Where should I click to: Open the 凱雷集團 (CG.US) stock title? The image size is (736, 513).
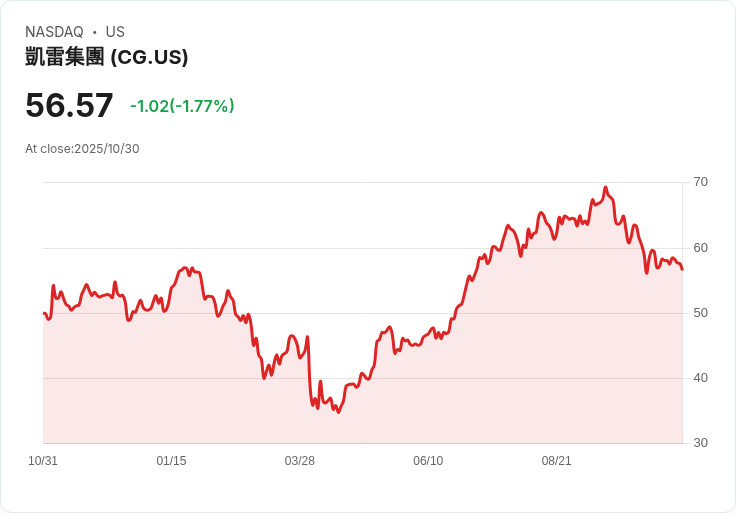click(107, 57)
